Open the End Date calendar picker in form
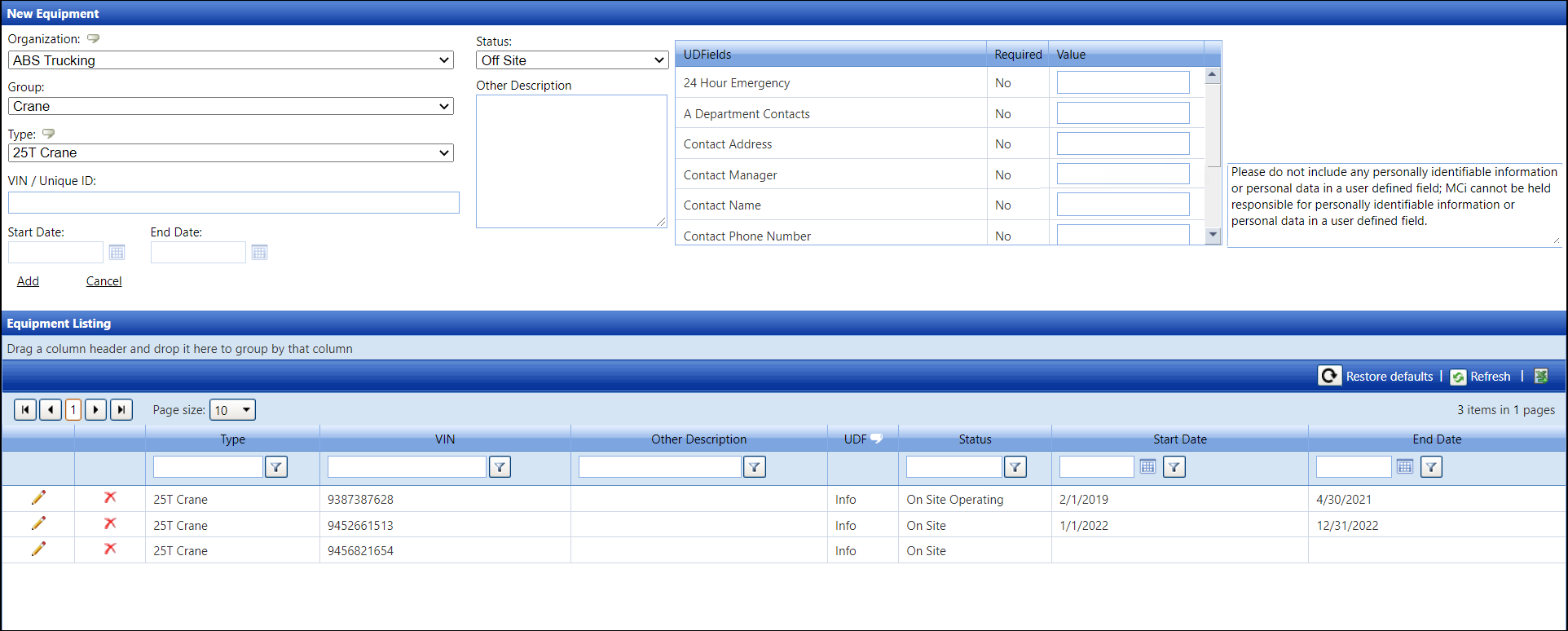Screen dimensions: 1568x631 pyautogui.click(x=259, y=253)
